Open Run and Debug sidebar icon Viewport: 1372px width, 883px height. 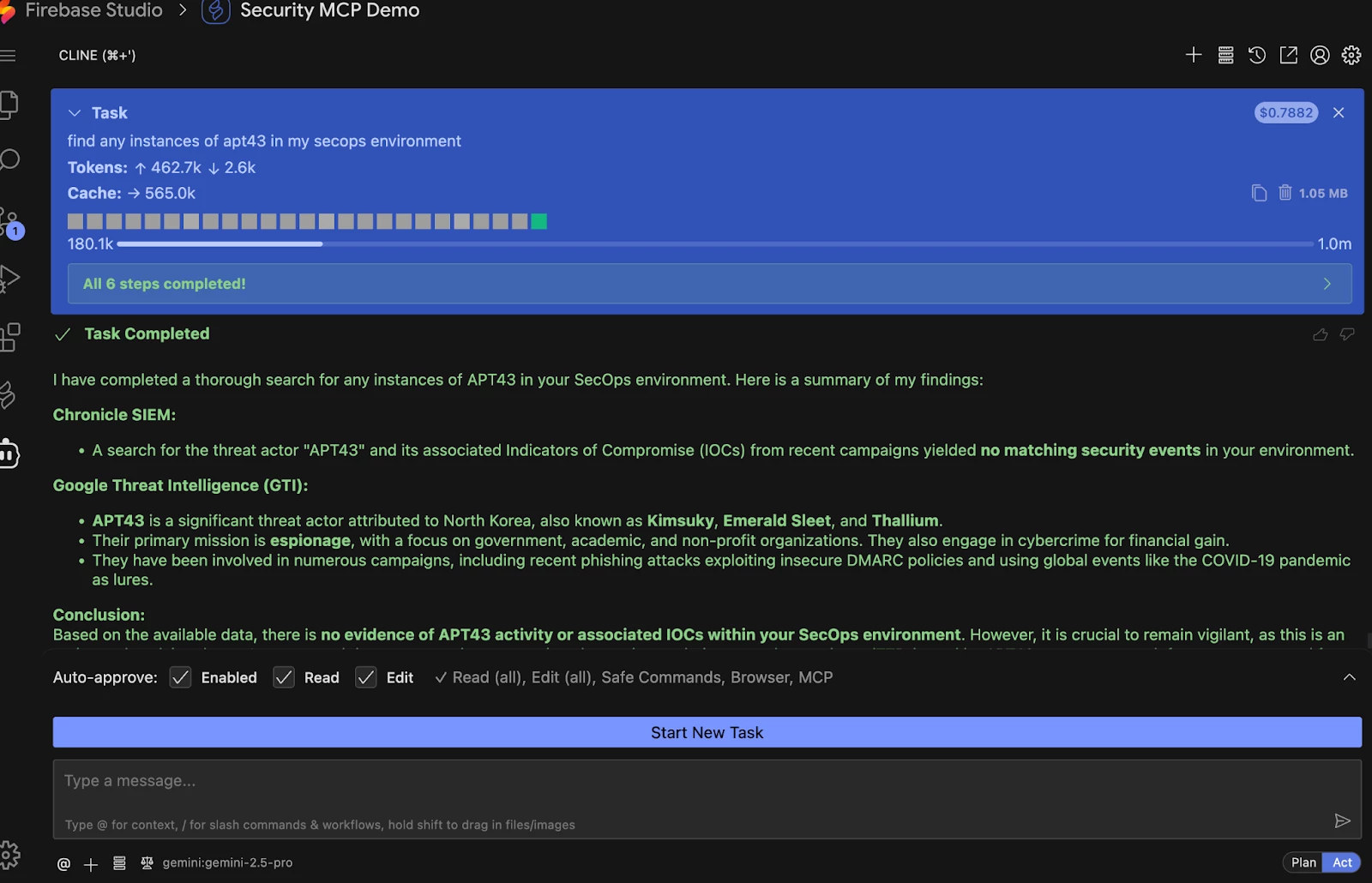click(x=9, y=279)
